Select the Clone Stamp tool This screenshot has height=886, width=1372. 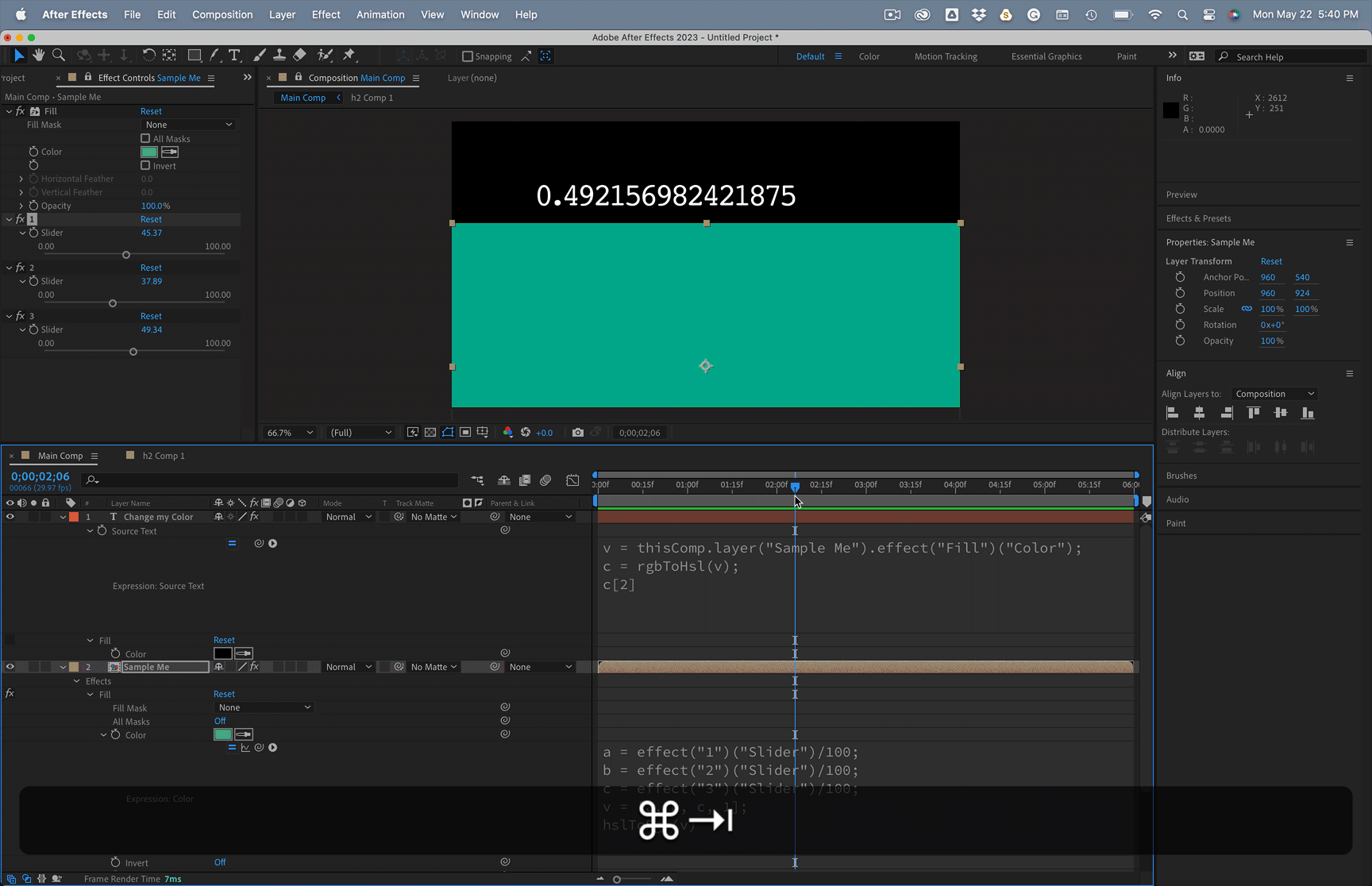pyautogui.click(x=279, y=56)
